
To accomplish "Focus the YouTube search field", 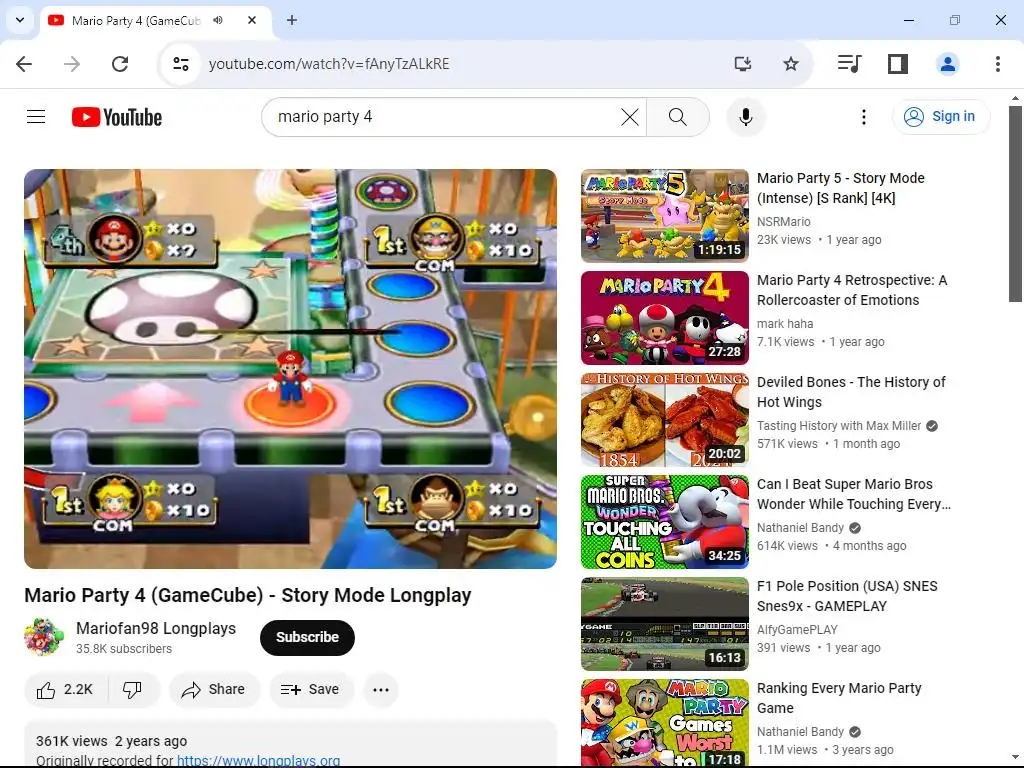I will pyautogui.click(x=444, y=117).
